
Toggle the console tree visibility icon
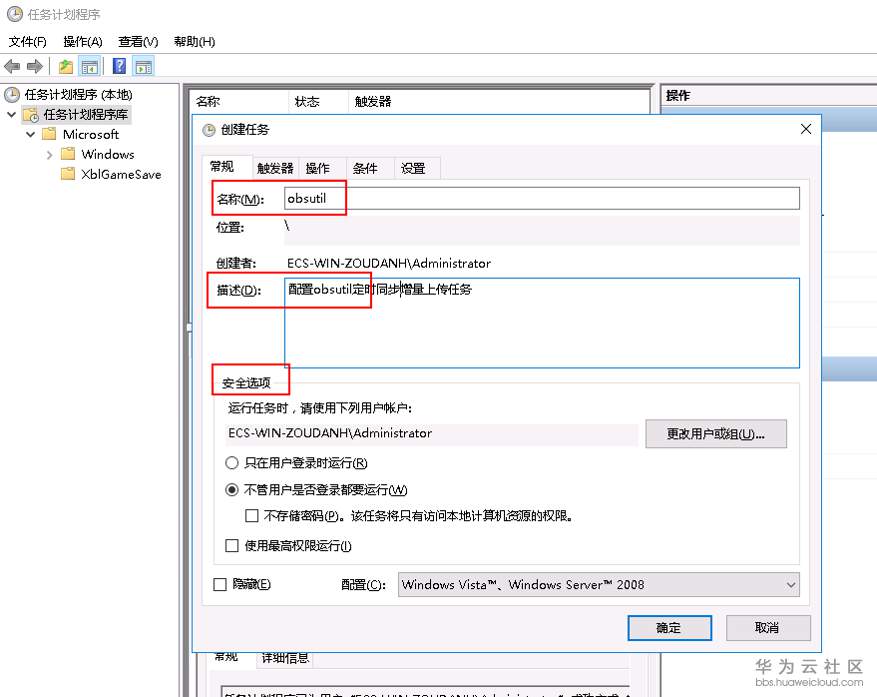(90, 66)
